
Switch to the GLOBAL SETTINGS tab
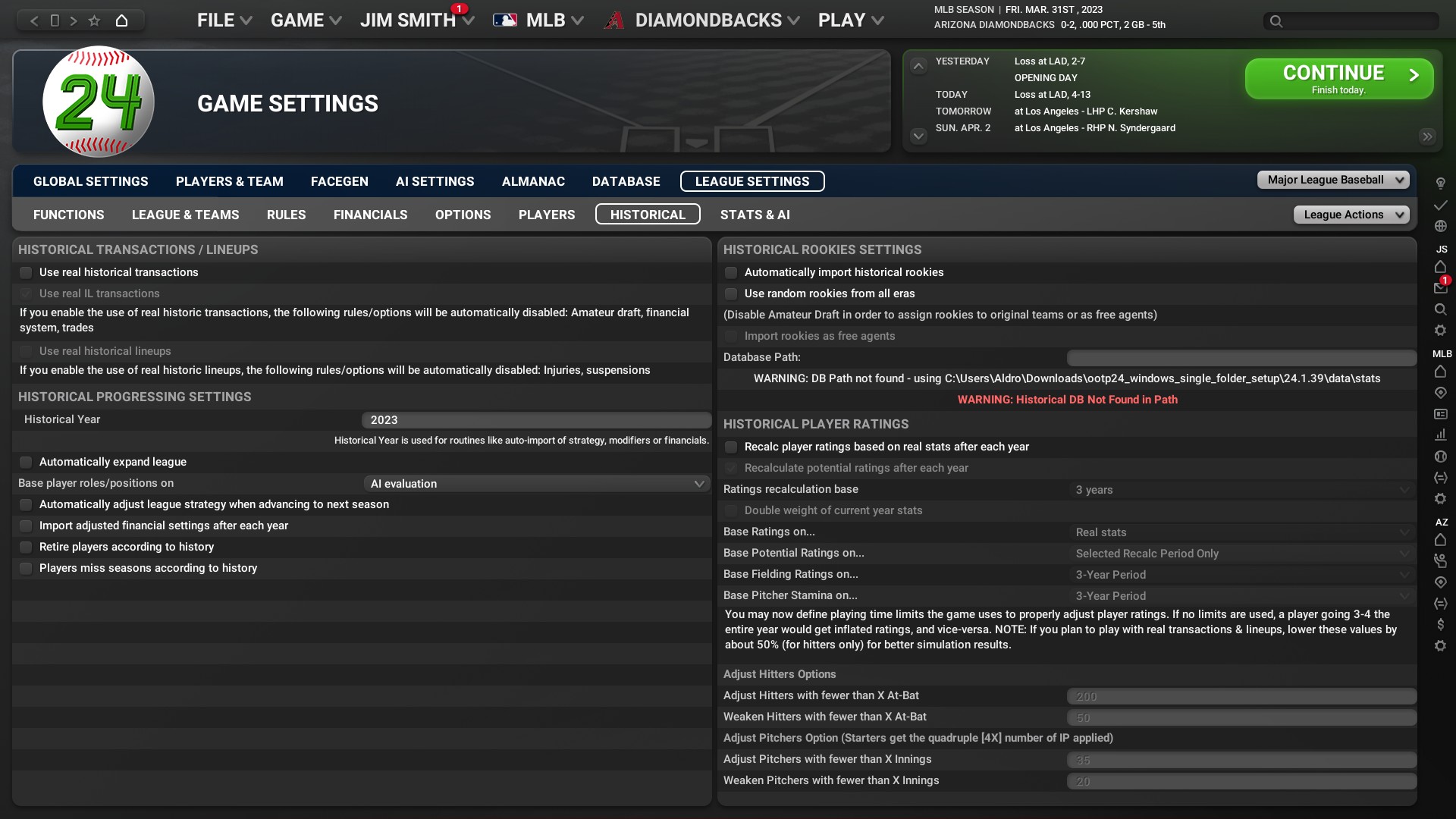click(x=91, y=181)
